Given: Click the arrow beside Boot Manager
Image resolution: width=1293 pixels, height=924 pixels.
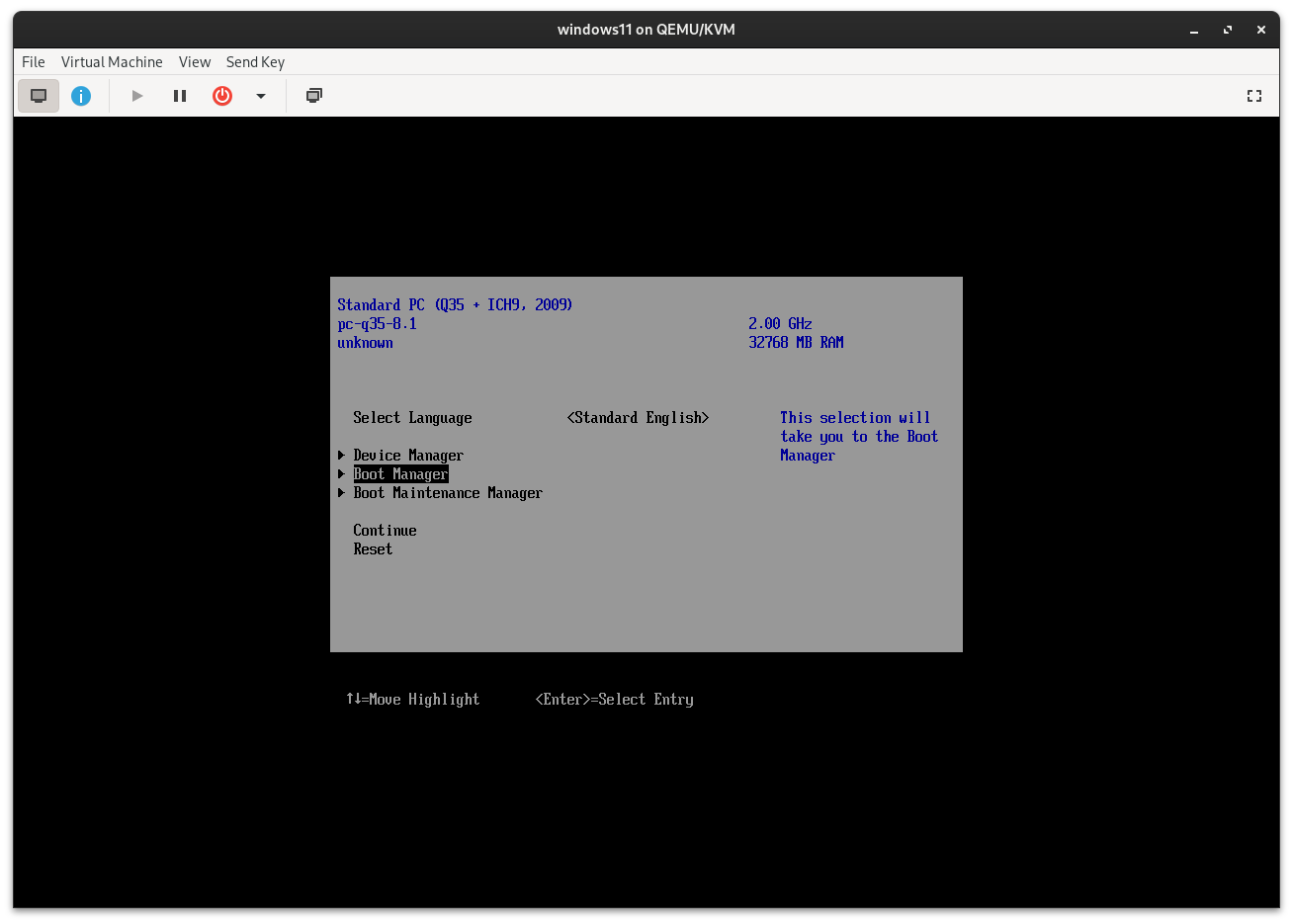Looking at the screenshot, I should [341, 474].
